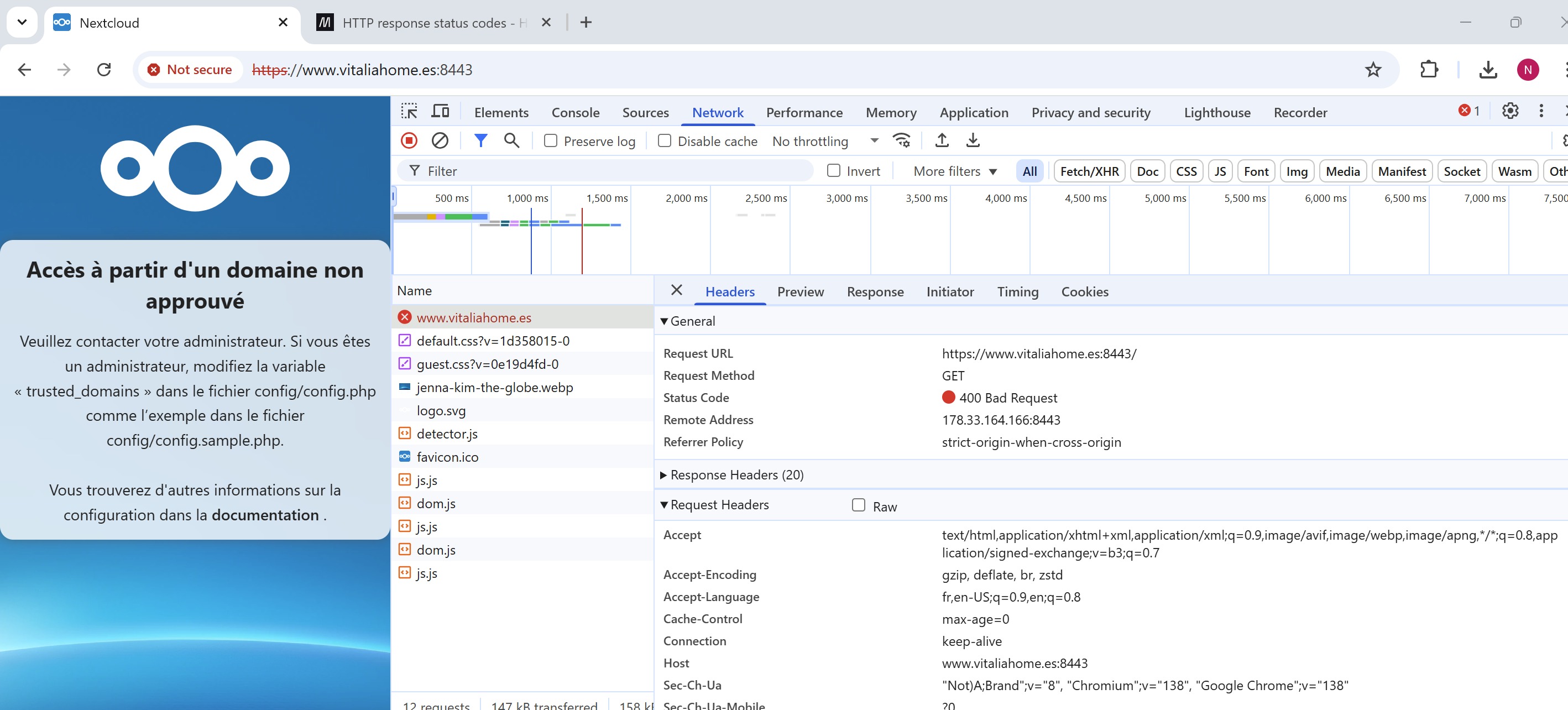Select the jenna-kim-the-globe.webp request
The height and width of the screenshot is (710, 1568).
[x=522, y=387]
